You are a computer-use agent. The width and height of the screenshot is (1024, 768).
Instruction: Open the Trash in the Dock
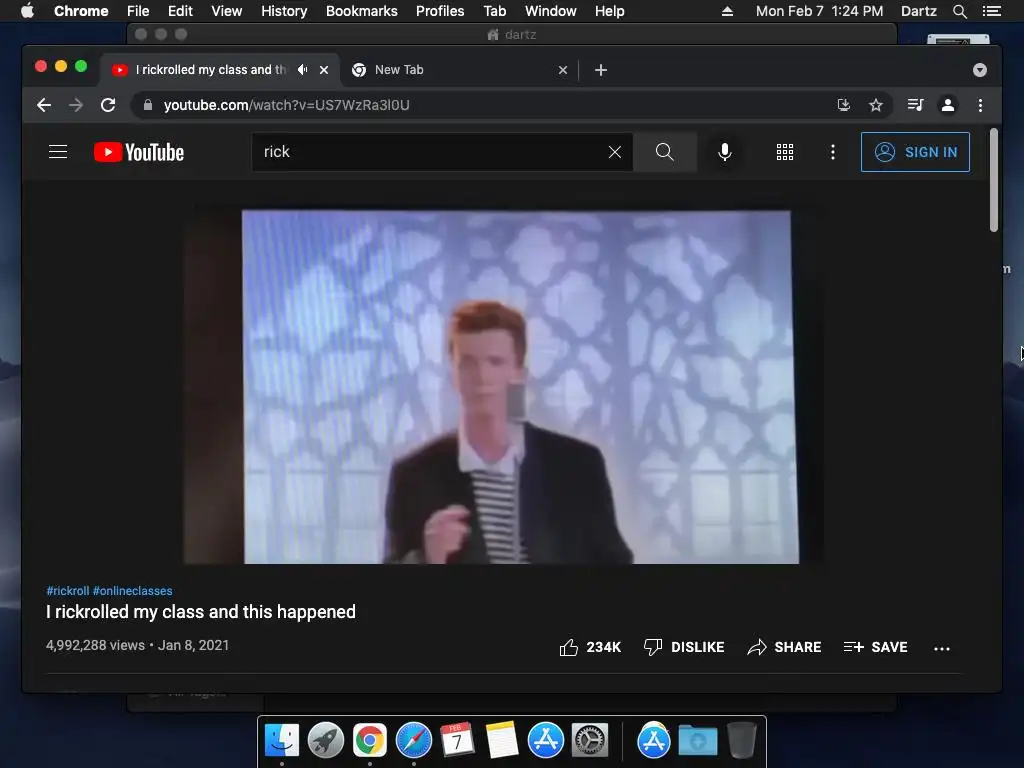tap(742, 741)
